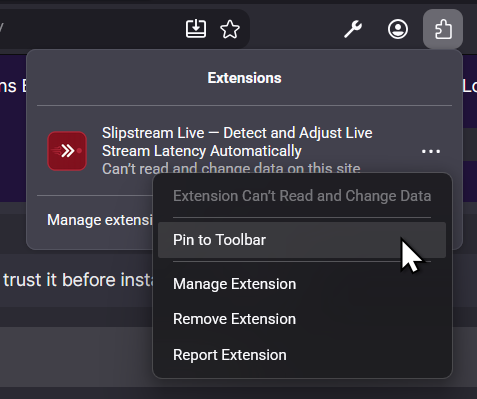Image resolution: width=477 pixels, height=399 pixels.
Task: Open the account profile icon
Action: (x=398, y=29)
